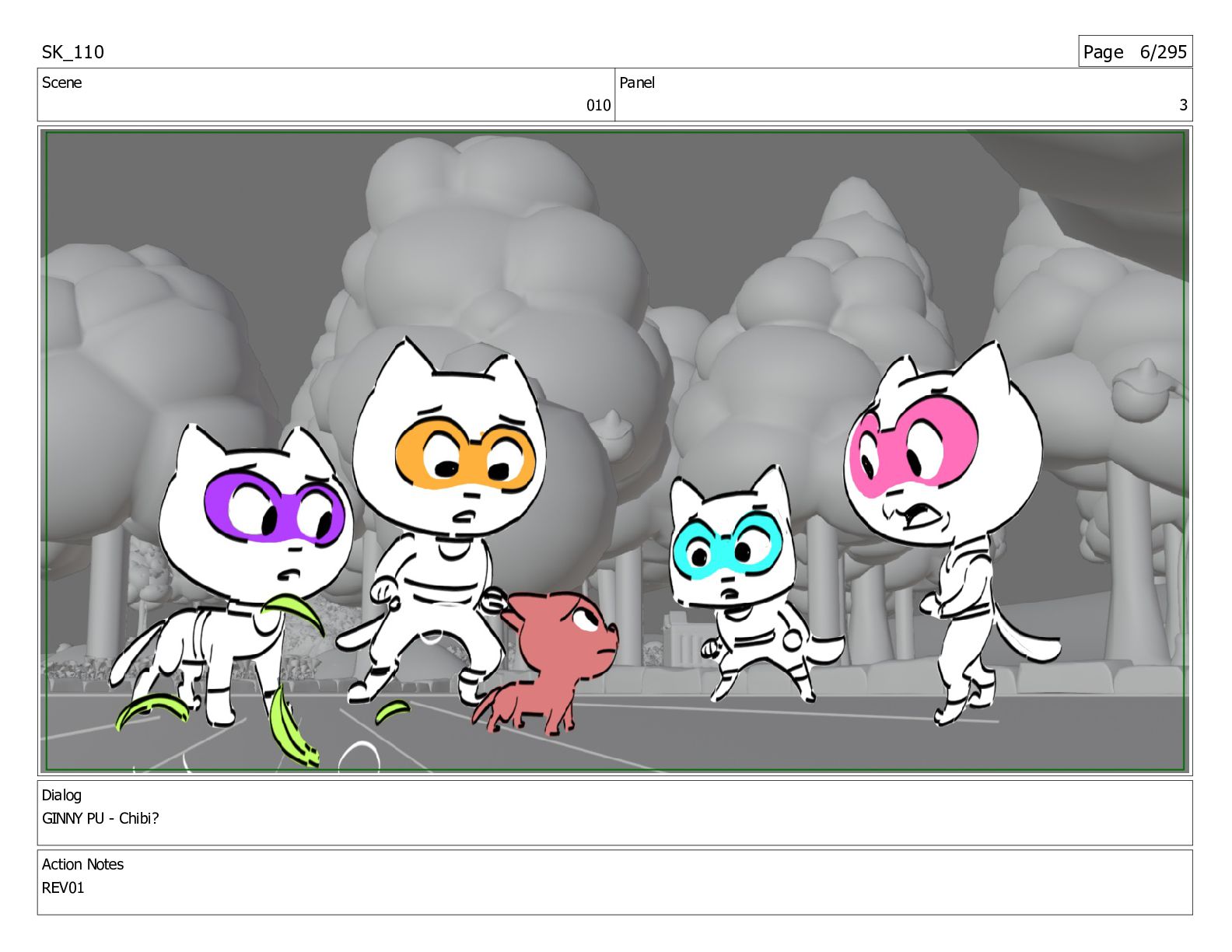Click the Panel label
This screenshot has height=952, width=1232.
[x=637, y=82]
